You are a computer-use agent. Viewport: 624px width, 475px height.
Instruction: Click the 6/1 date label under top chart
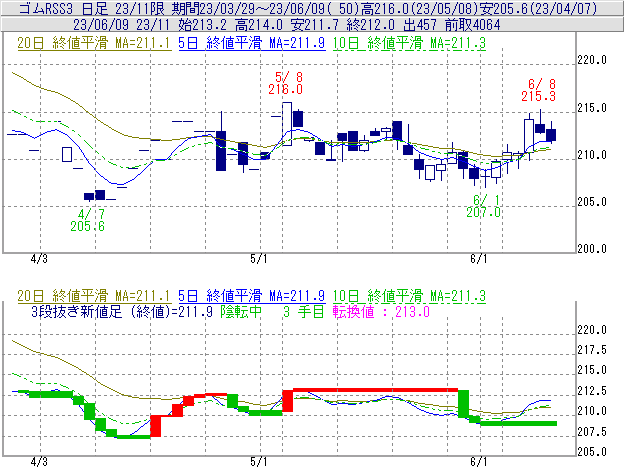479,259
